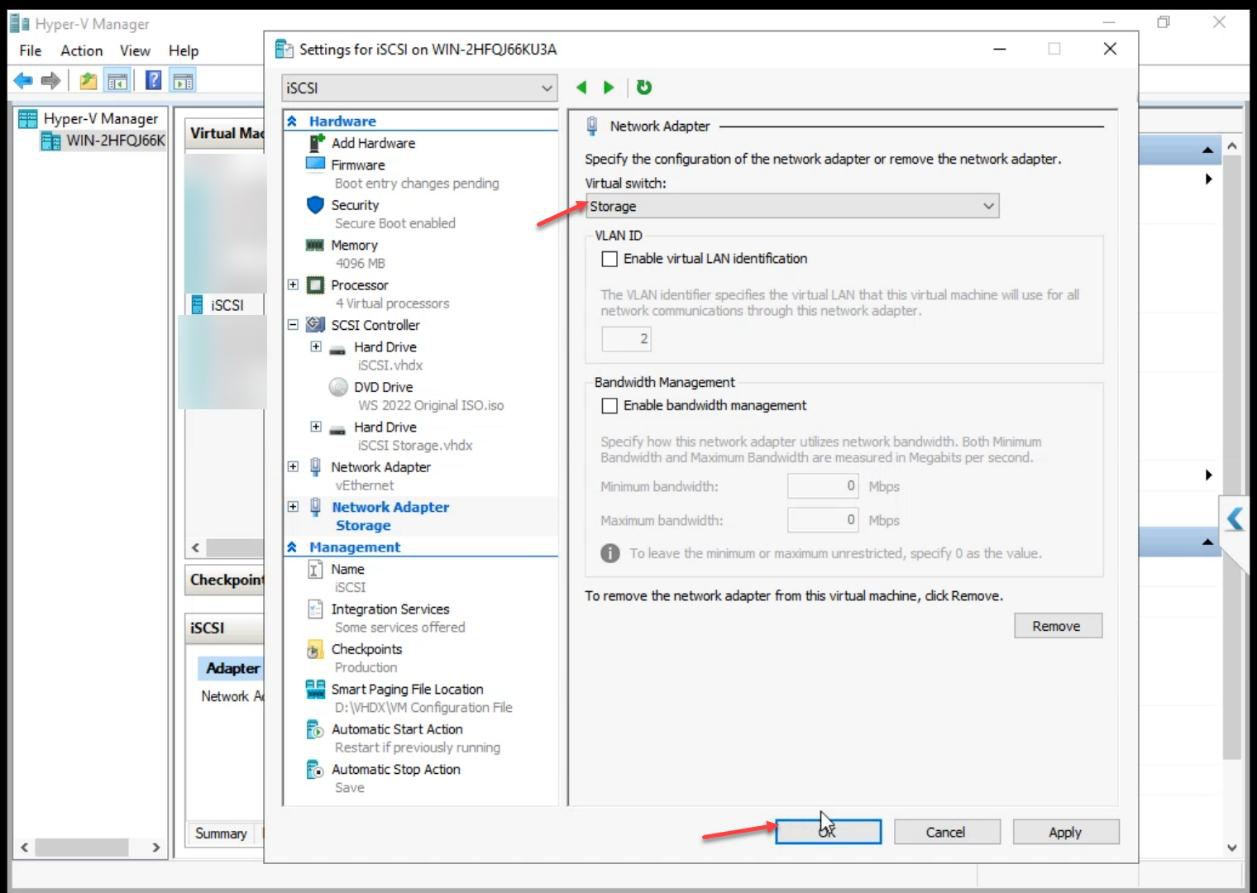Click the blue chevron on the right edge
The width and height of the screenshot is (1257, 893).
(x=1236, y=519)
